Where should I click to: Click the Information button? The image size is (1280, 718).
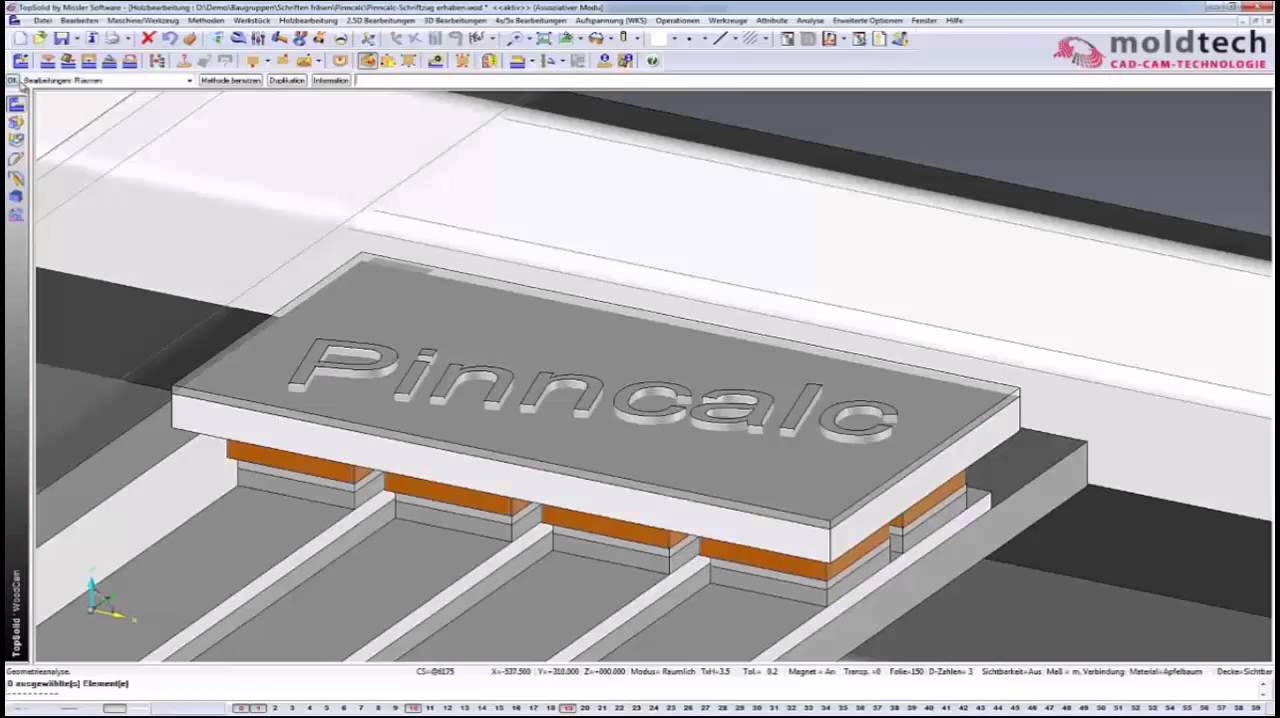point(330,80)
